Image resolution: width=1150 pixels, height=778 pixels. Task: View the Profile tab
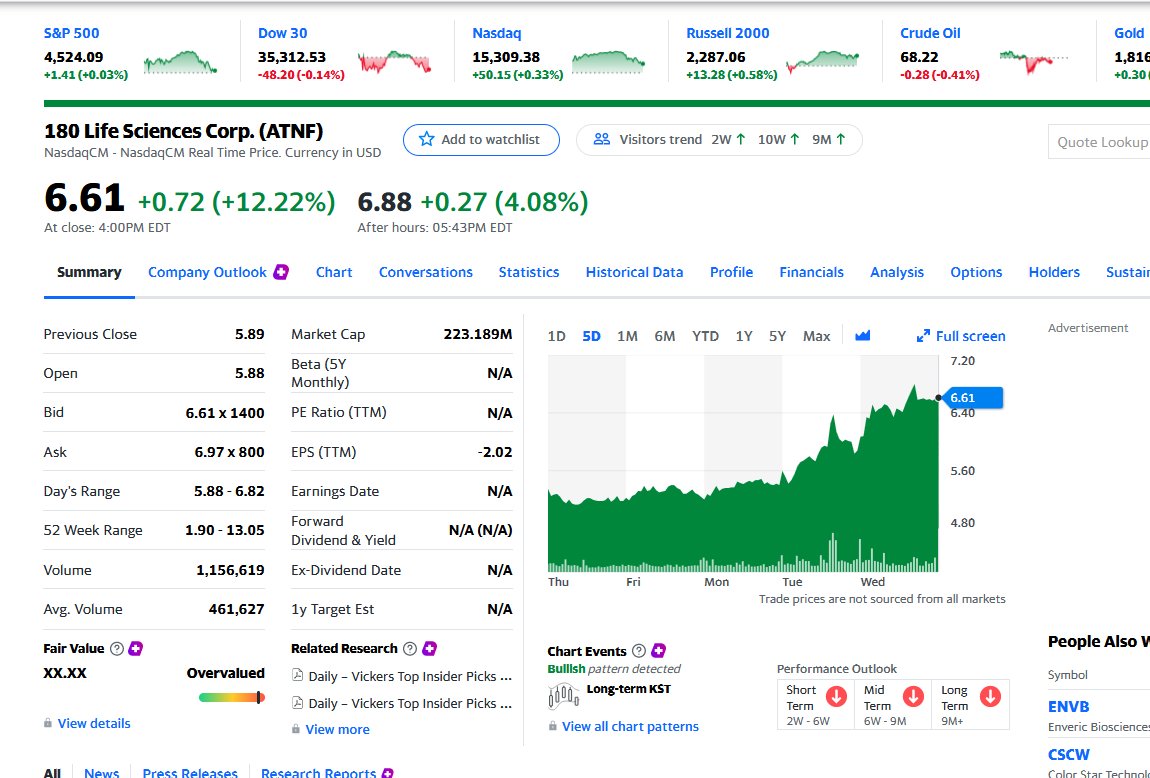pyautogui.click(x=731, y=272)
